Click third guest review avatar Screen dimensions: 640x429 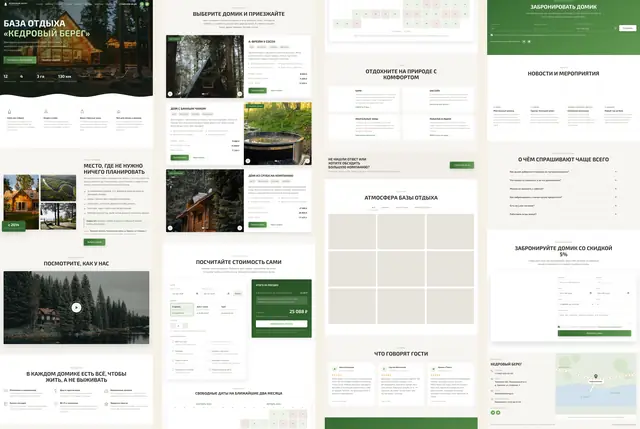point(433,369)
